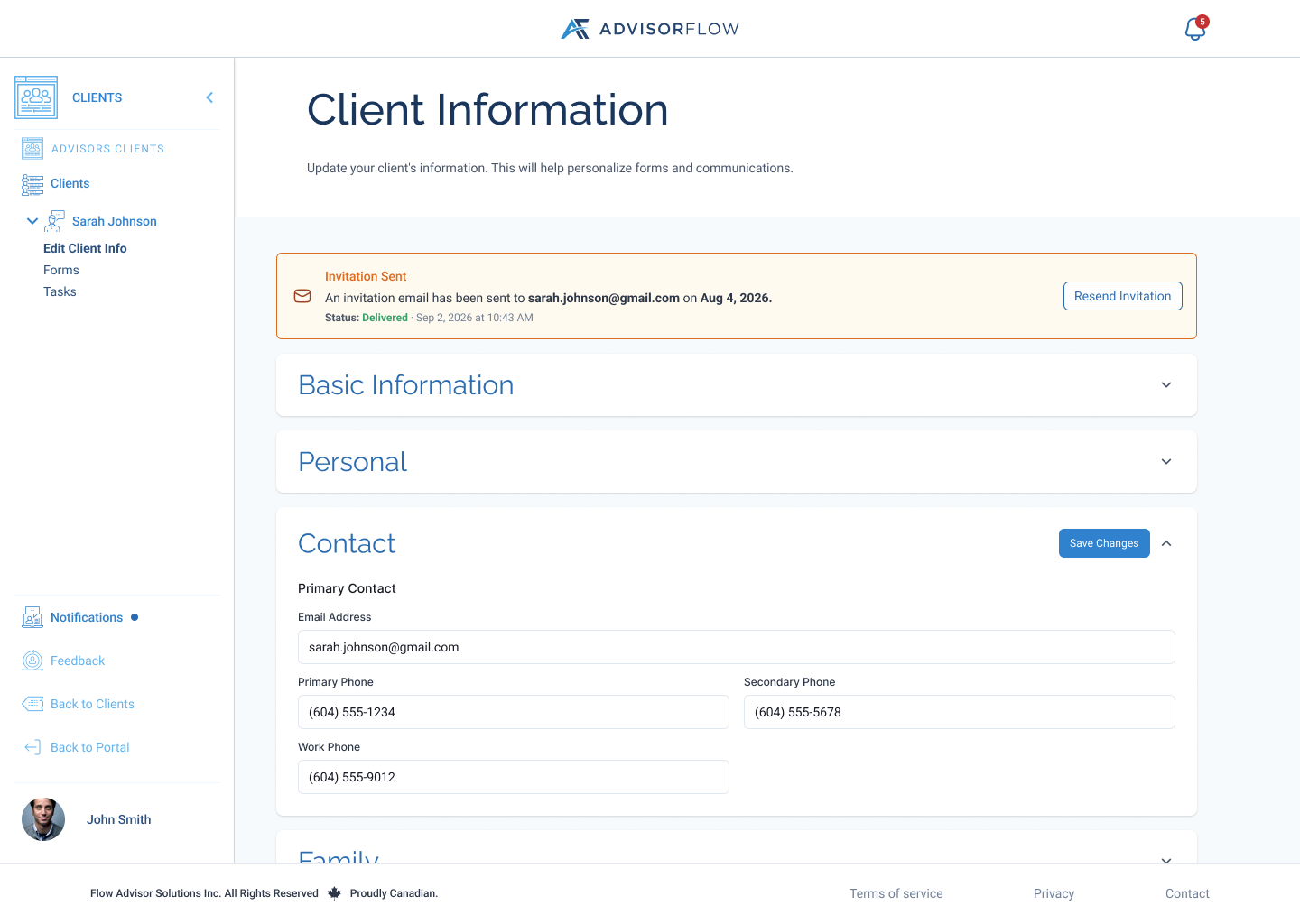Expand the Personal section
The height and width of the screenshot is (924, 1300).
click(x=1166, y=462)
